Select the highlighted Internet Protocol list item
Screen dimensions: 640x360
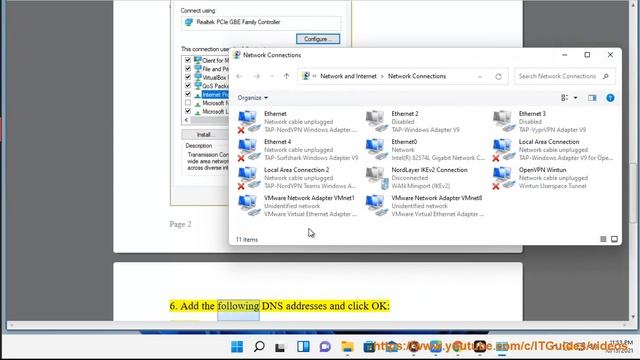click(x=215, y=95)
